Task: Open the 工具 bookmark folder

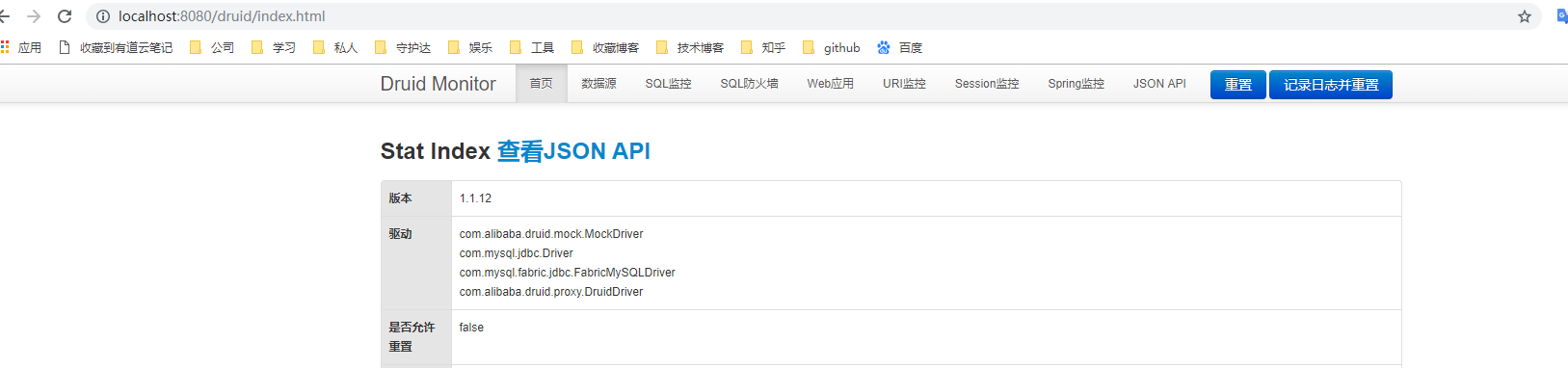Action: tap(532, 47)
